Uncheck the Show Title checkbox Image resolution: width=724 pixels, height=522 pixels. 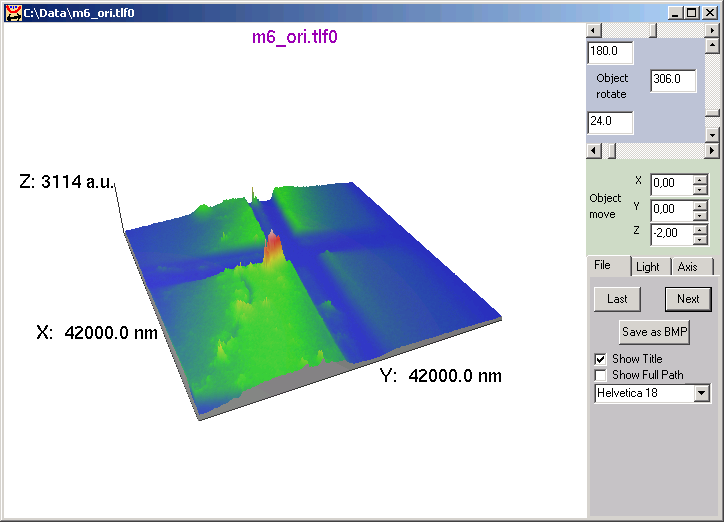point(600,359)
